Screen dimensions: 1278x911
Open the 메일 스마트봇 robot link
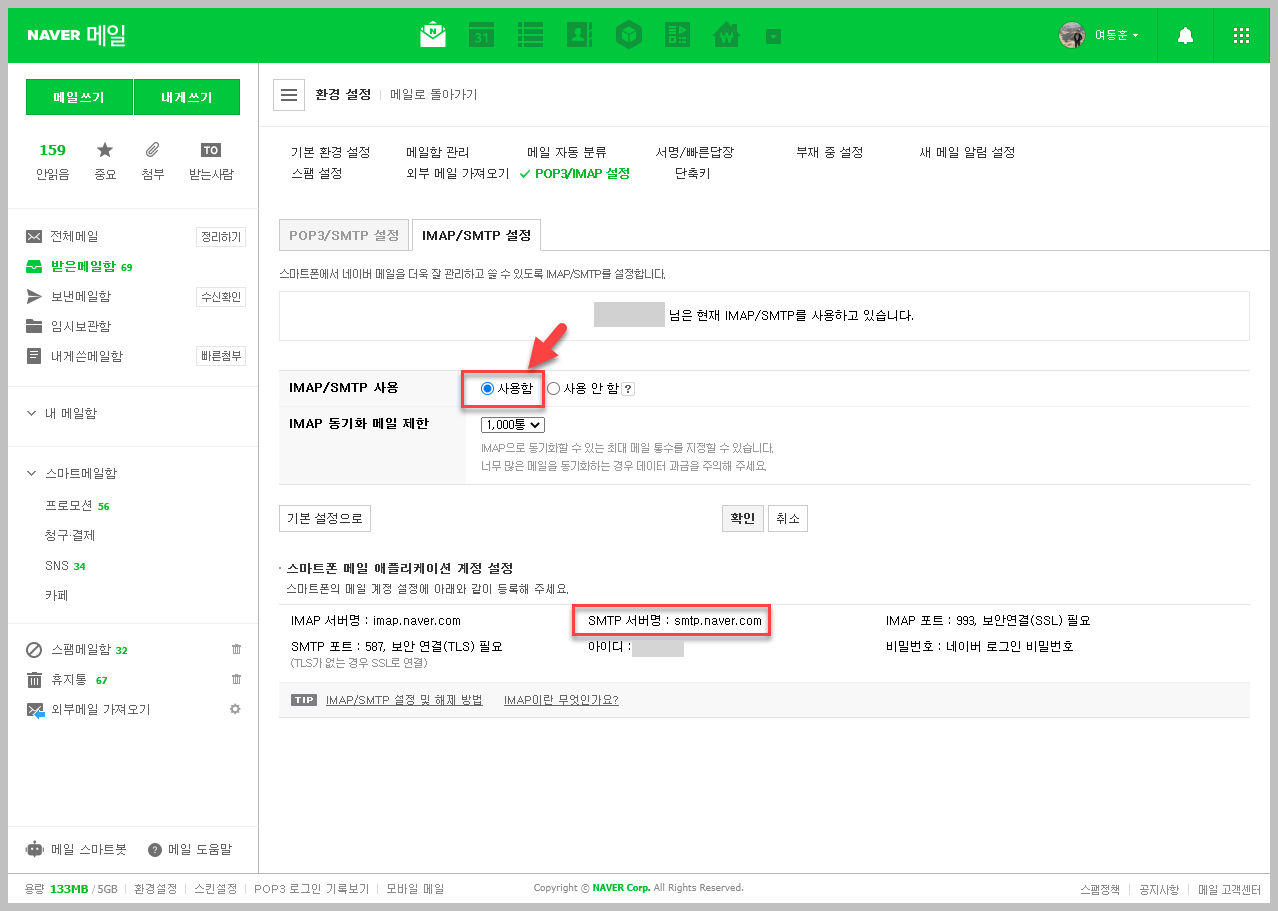pos(77,849)
